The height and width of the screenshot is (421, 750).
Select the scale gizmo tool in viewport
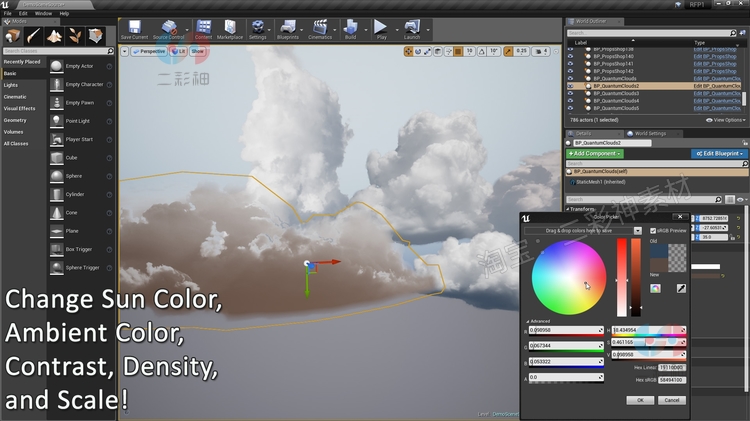pyautogui.click(x=427, y=51)
